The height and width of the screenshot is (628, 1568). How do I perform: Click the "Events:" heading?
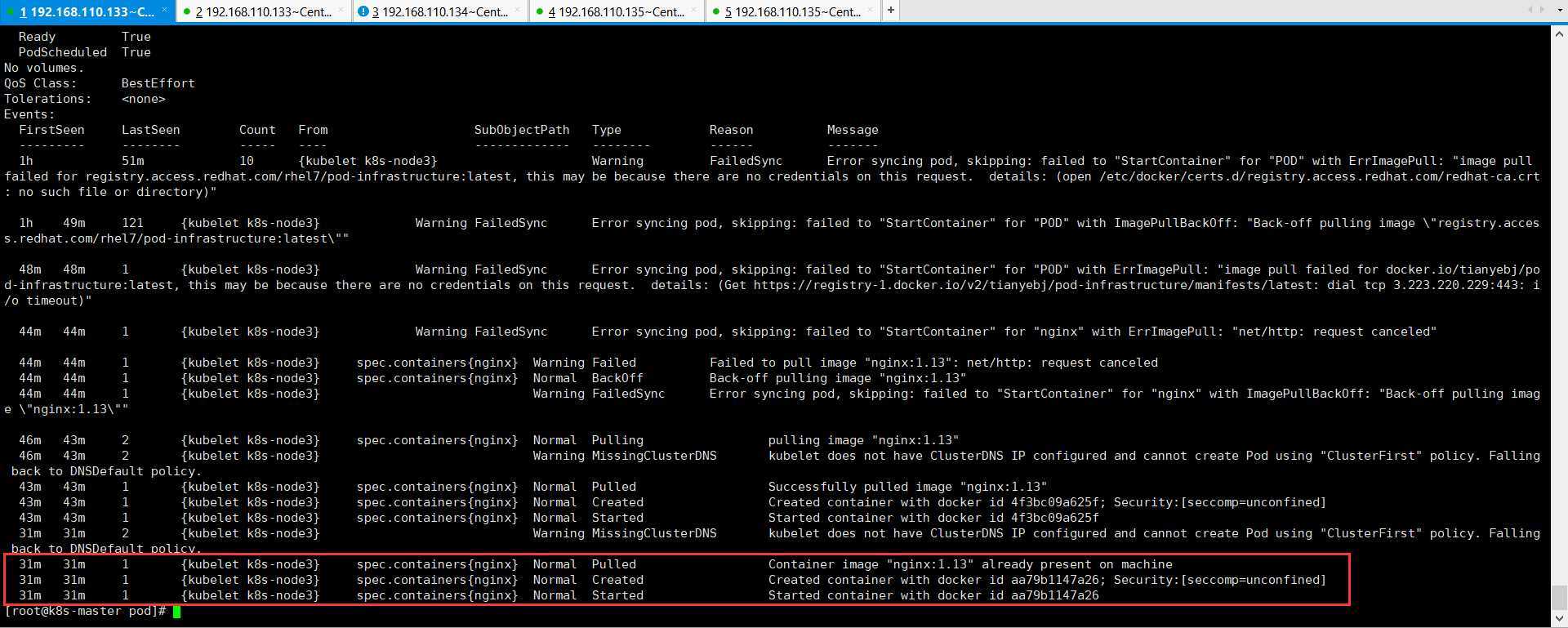click(29, 114)
